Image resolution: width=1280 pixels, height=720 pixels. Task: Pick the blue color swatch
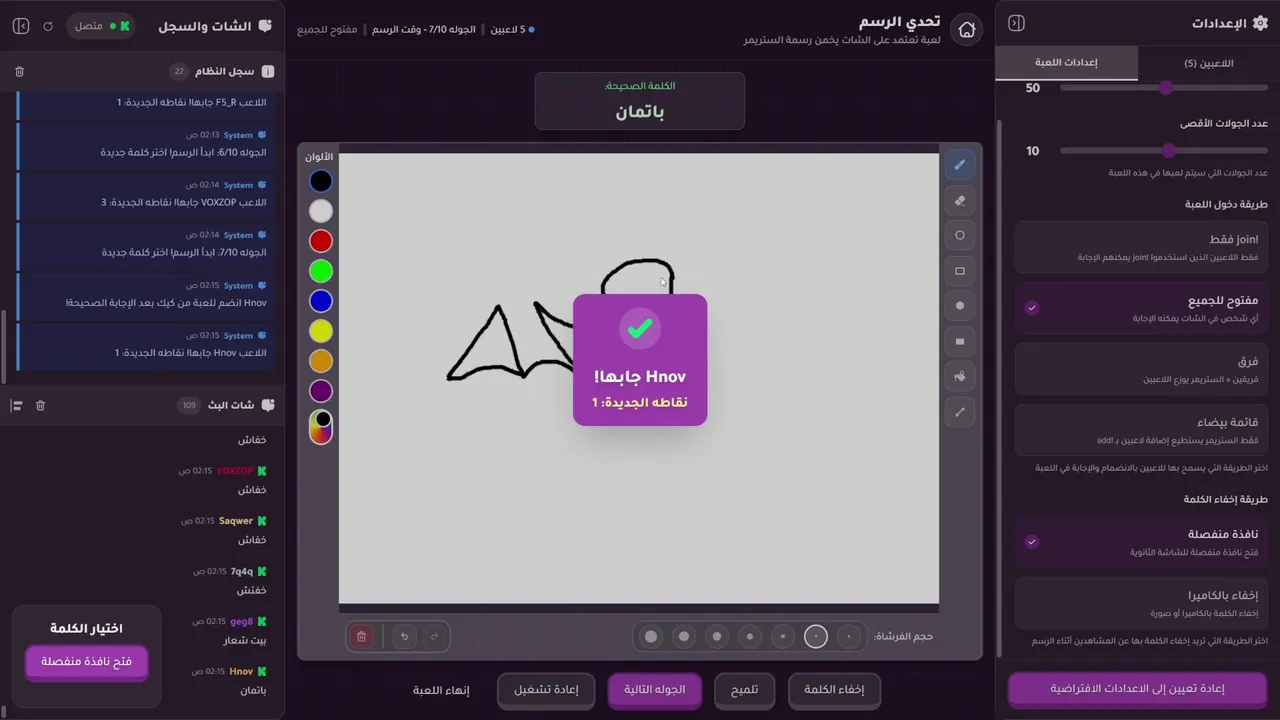tap(320, 301)
